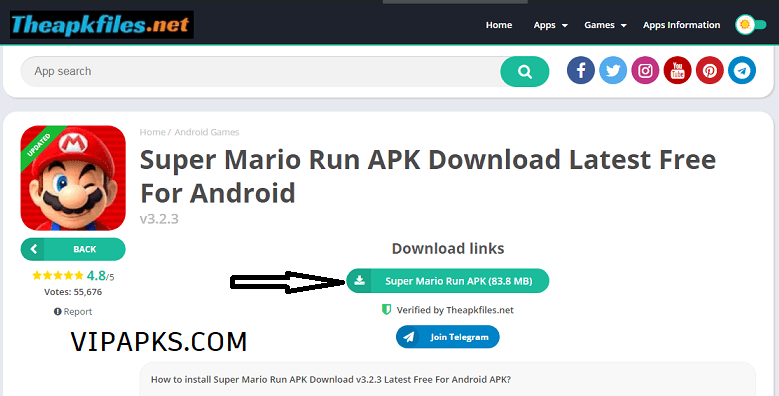Click the page title Super Mario Run APK
Viewport: 779px width, 396px height.
tap(428, 176)
